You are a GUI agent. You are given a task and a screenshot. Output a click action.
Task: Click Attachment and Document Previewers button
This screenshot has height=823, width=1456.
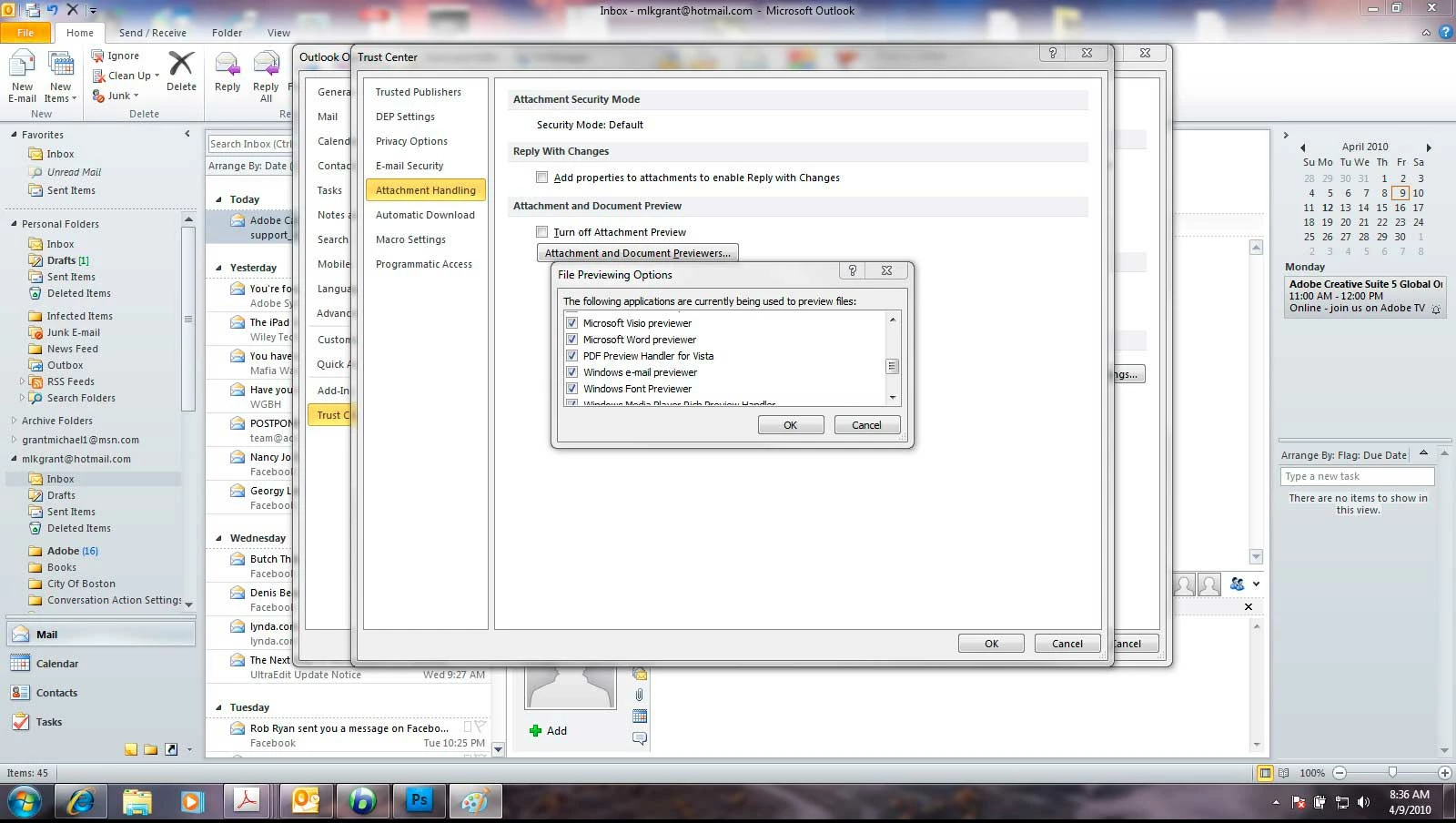pos(637,253)
